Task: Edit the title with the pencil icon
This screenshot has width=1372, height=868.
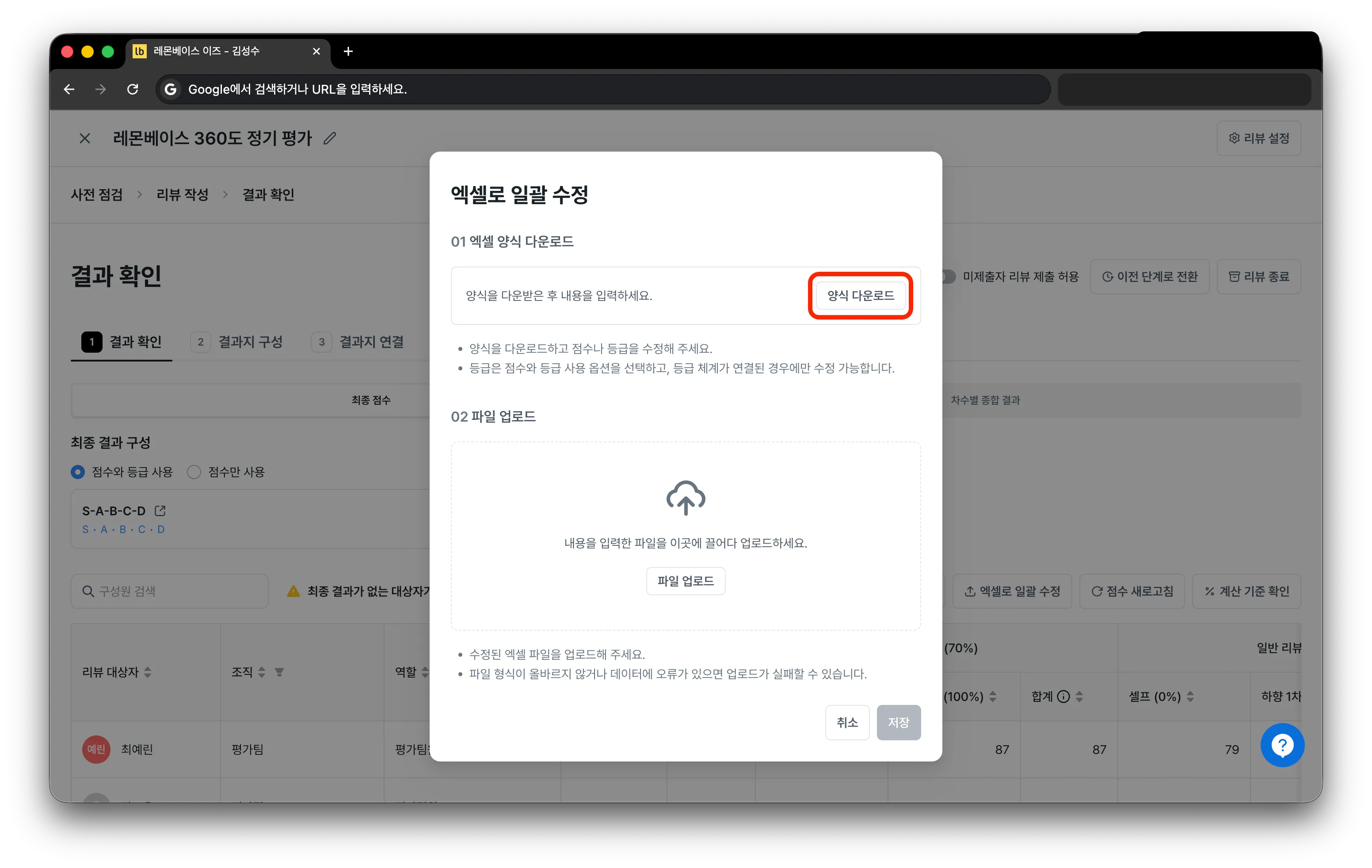Action: click(330, 138)
